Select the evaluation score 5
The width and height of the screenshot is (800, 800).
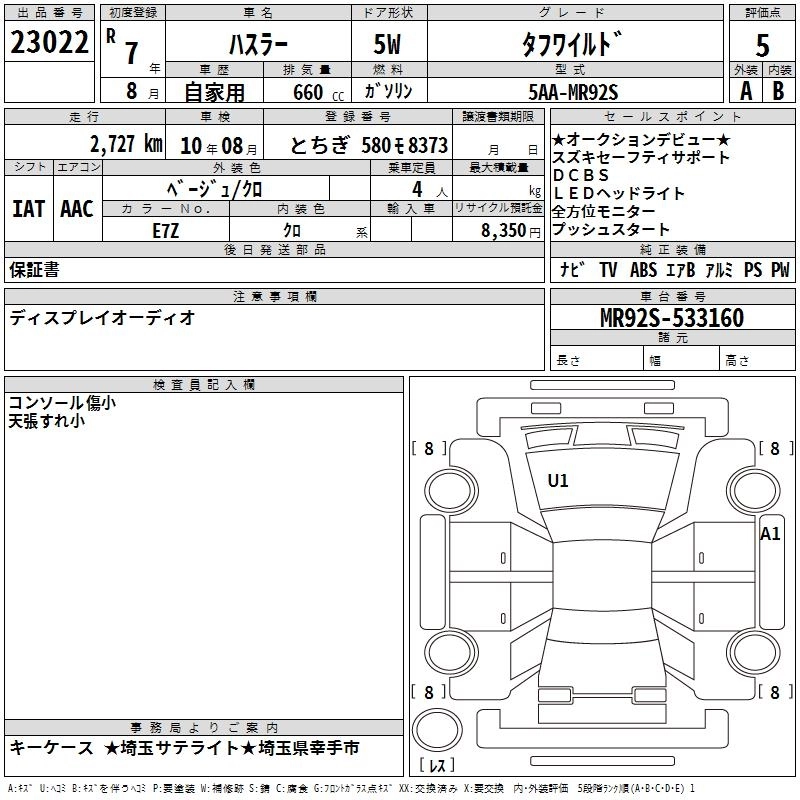point(762,45)
